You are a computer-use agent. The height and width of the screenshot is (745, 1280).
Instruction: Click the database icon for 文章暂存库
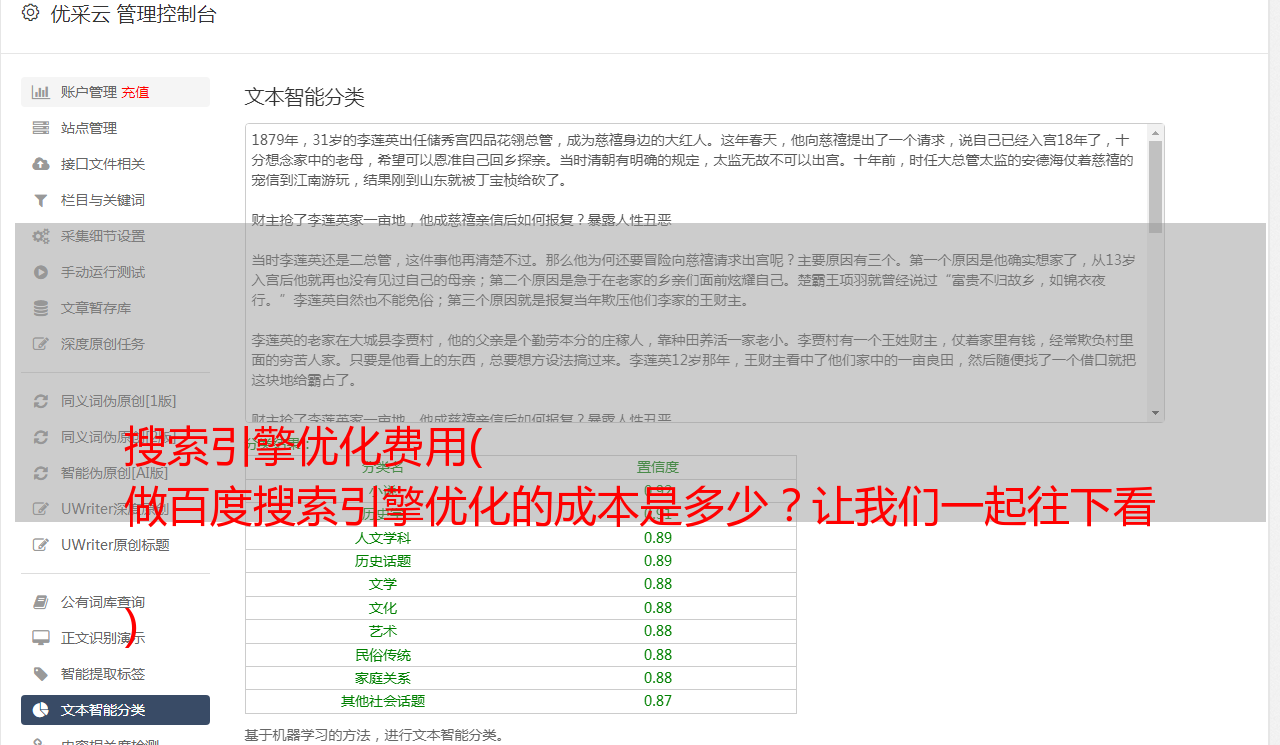[41, 308]
